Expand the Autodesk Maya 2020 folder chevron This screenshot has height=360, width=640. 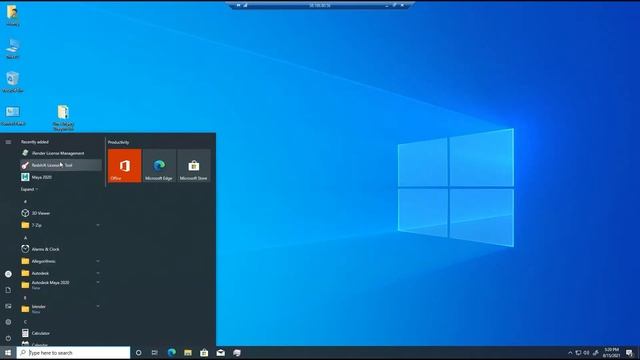(x=98, y=282)
